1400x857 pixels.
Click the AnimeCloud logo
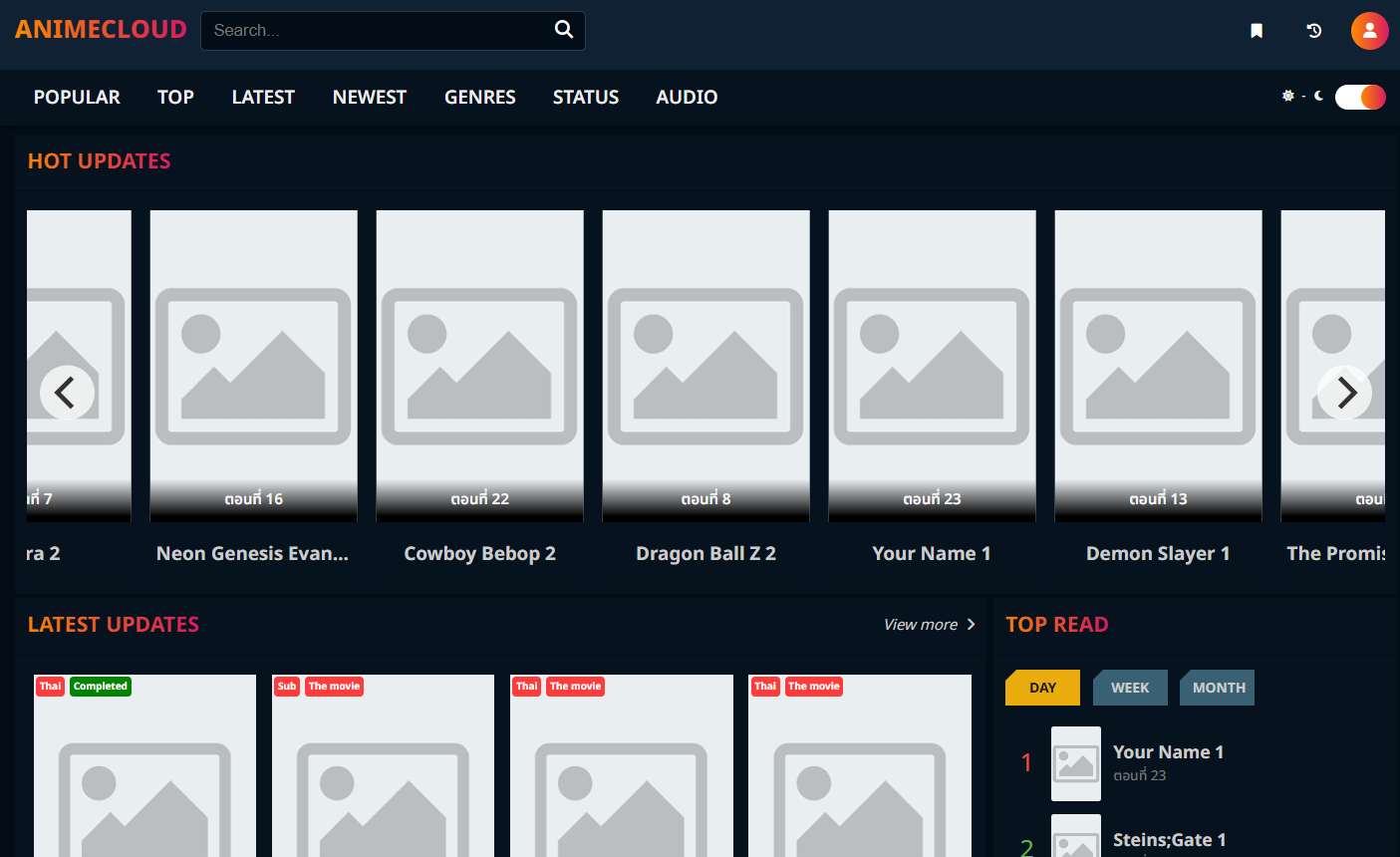tap(101, 30)
